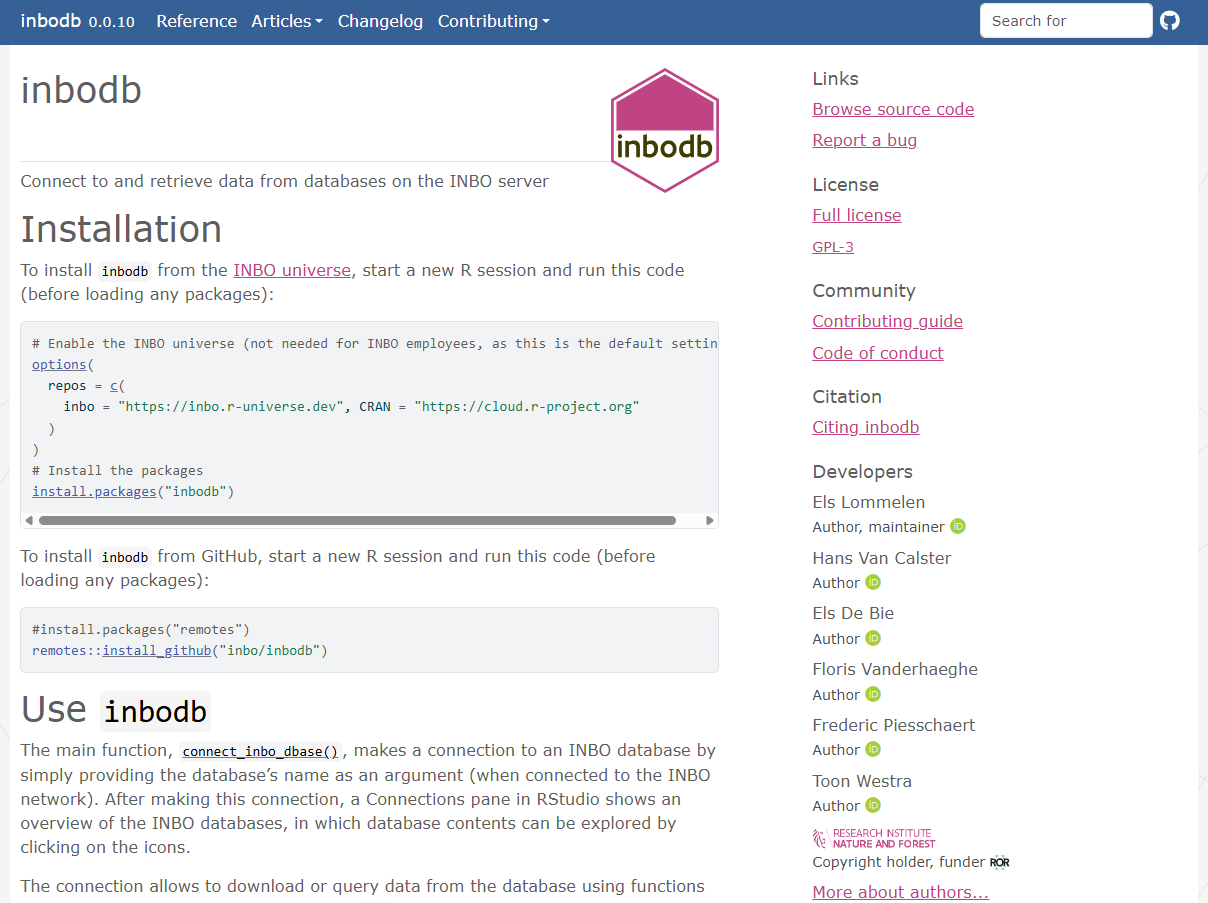This screenshot has height=903, width=1208.
Task: Click the Research Institute Nature and Forest logo
Action: (x=873, y=838)
